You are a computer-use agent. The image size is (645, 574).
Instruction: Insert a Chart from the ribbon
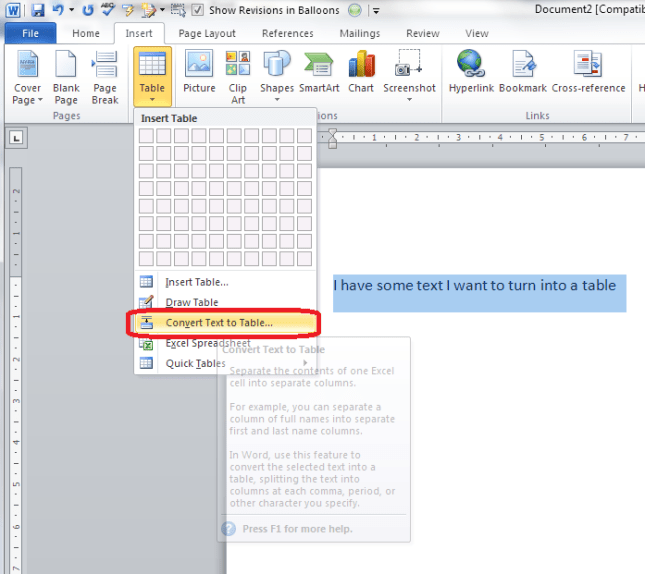(361, 74)
